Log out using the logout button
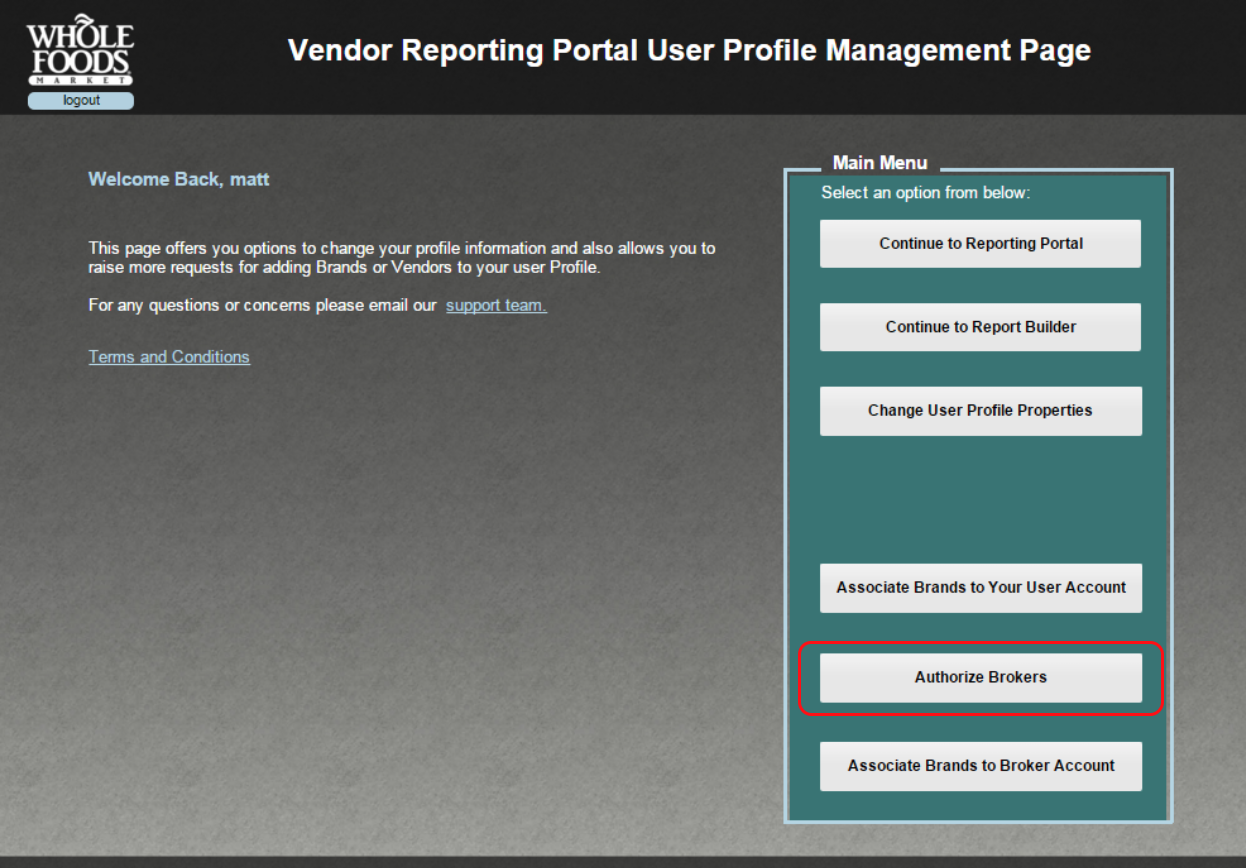1246x868 pixels. click(x=81, y=100)
